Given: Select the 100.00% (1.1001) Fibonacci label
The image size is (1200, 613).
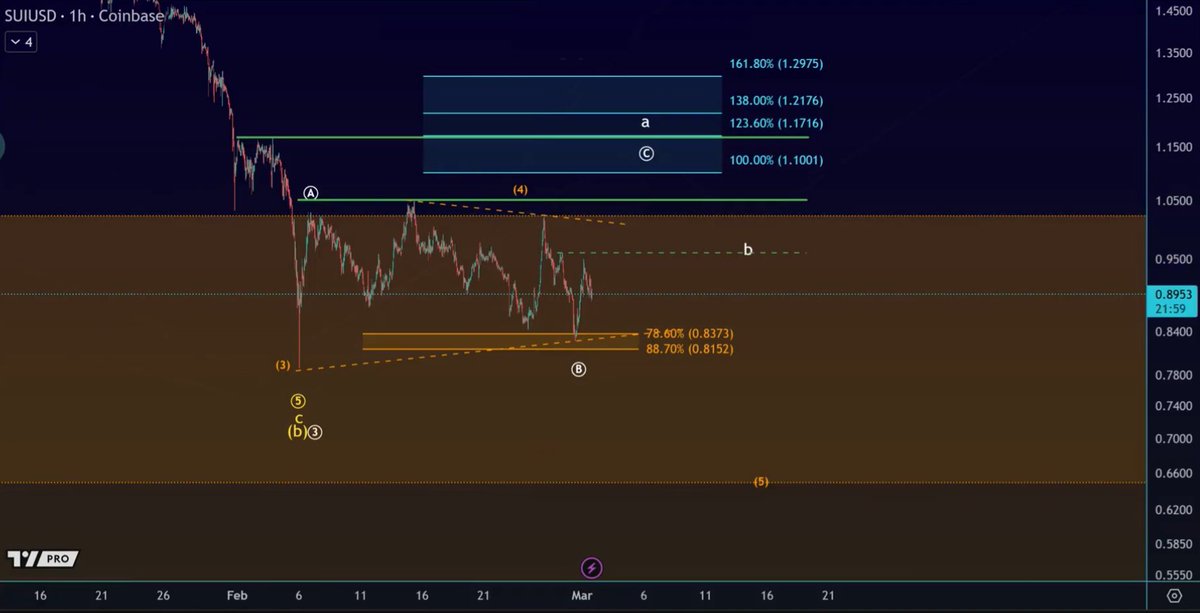Looking at the screenshot, I should point(776,159).
